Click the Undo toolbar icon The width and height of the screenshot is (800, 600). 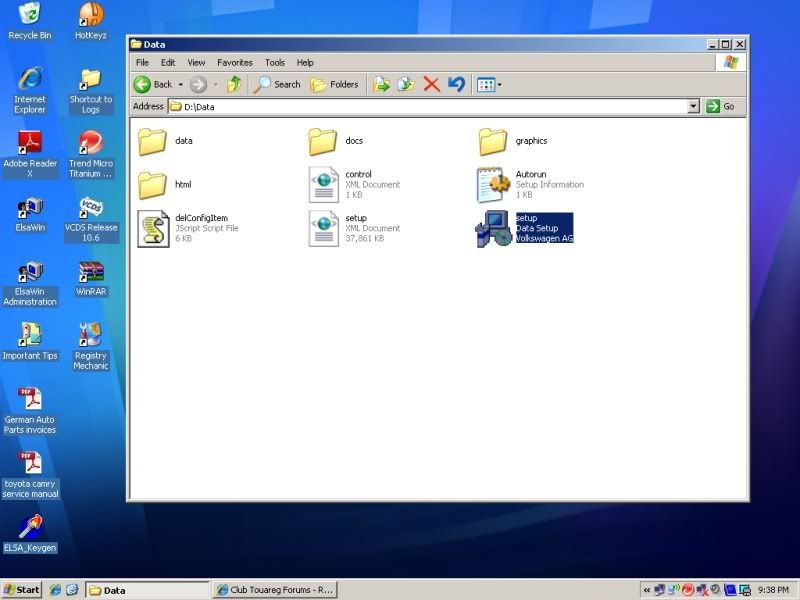pyautogui.click(x=457, y=84)
